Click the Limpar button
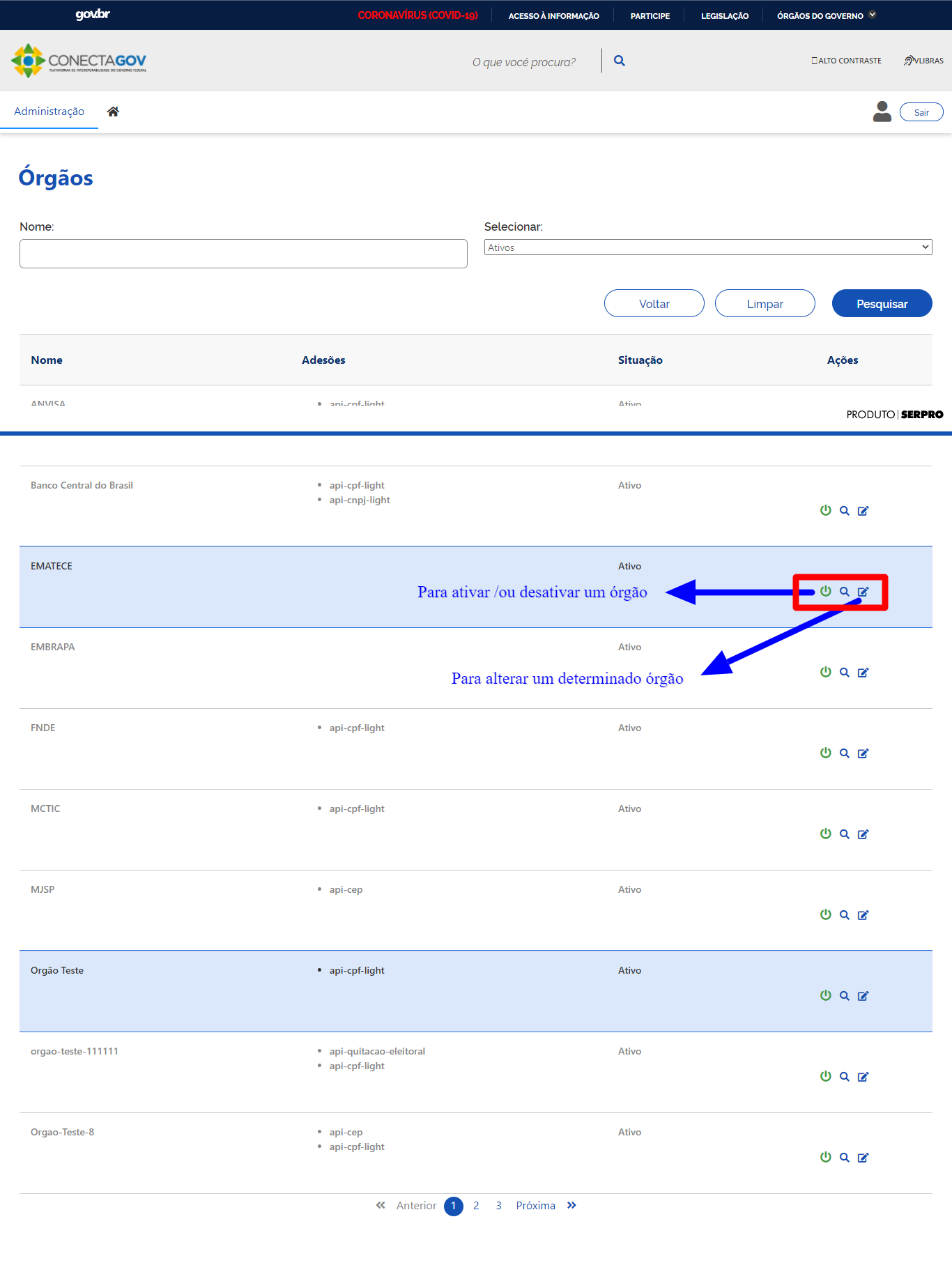The width and height of the screenshot is (952, 1272). coord(765,304)
